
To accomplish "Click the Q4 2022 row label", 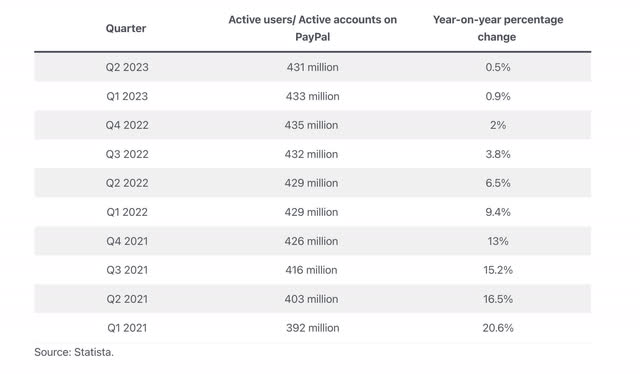I will click(x=127, y=125).
